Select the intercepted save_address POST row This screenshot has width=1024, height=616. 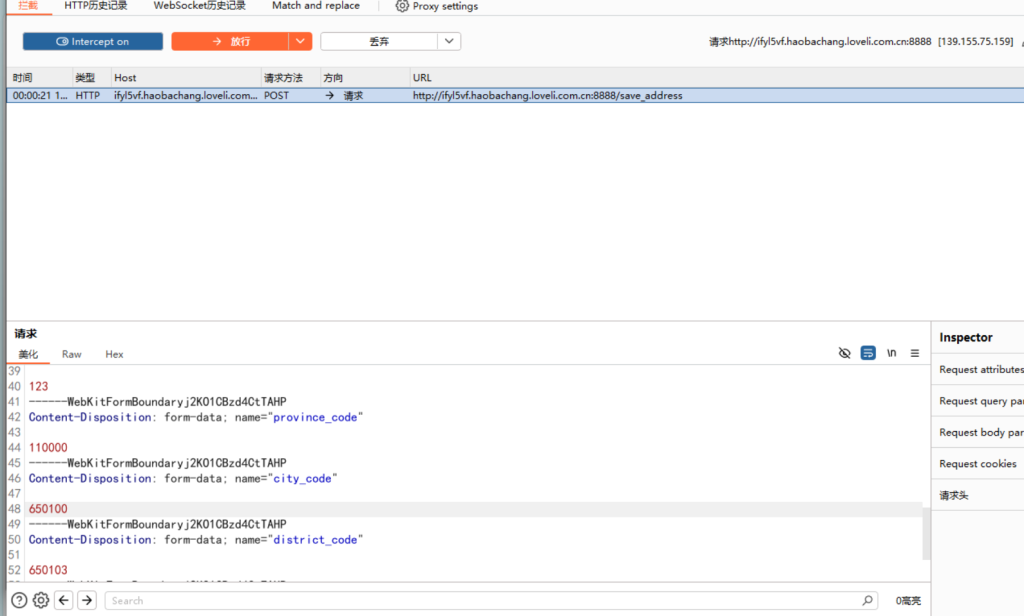click(x=400, y=96)
